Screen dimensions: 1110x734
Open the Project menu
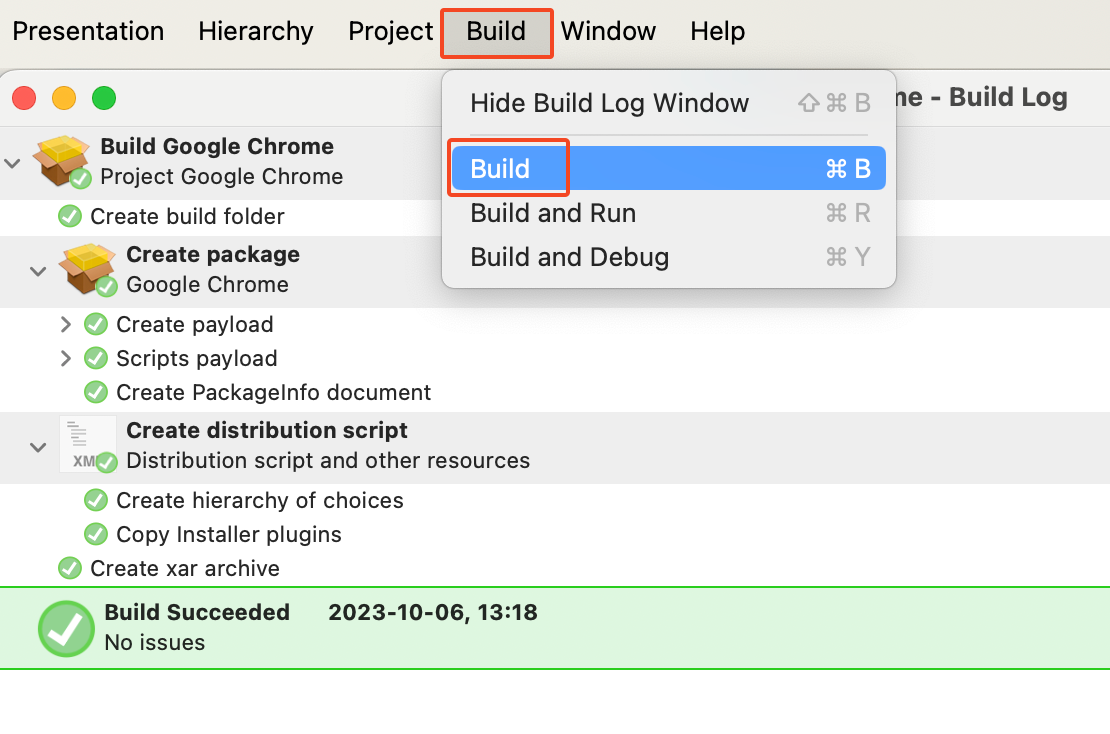pyautogui.click(x=390, y=31)
